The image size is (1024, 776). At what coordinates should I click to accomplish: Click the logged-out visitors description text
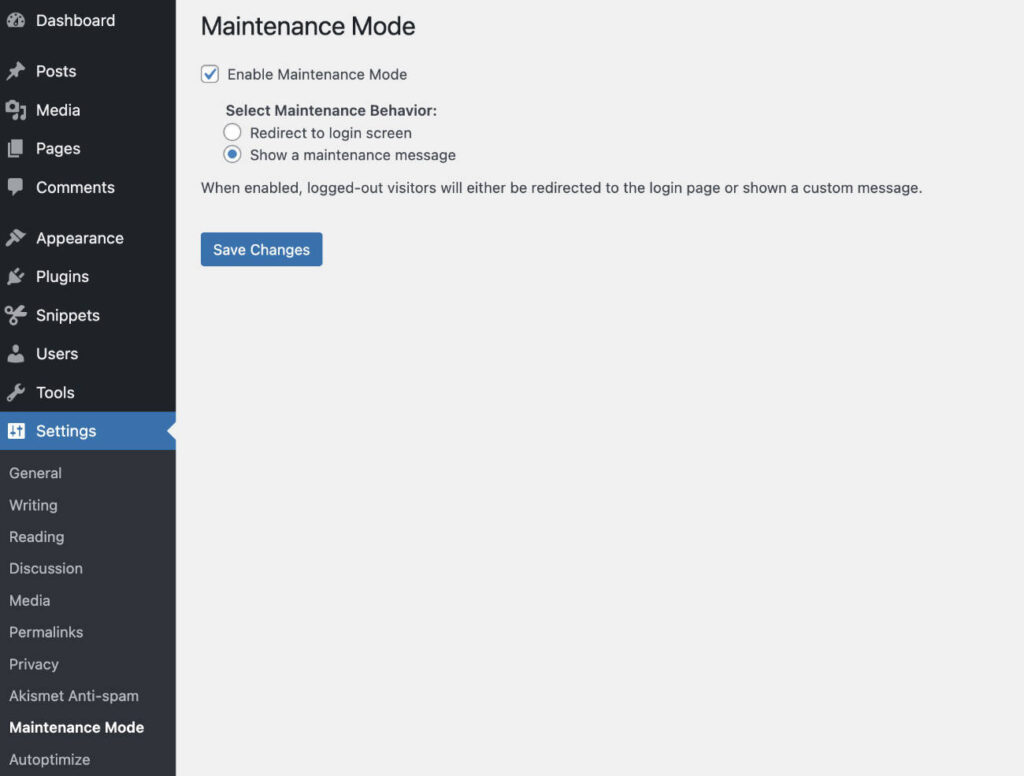coord(562,188)
